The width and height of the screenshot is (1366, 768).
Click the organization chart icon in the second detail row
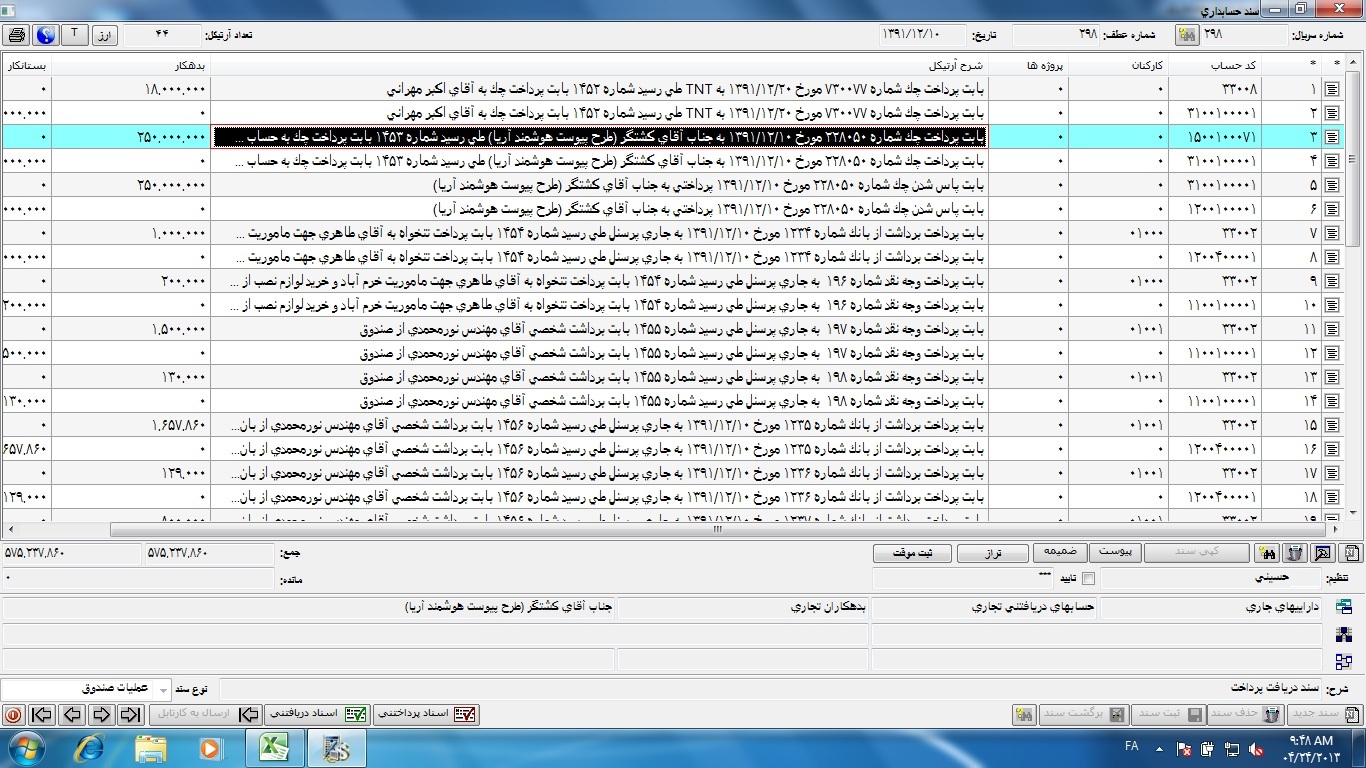(x=1343, y=634)
